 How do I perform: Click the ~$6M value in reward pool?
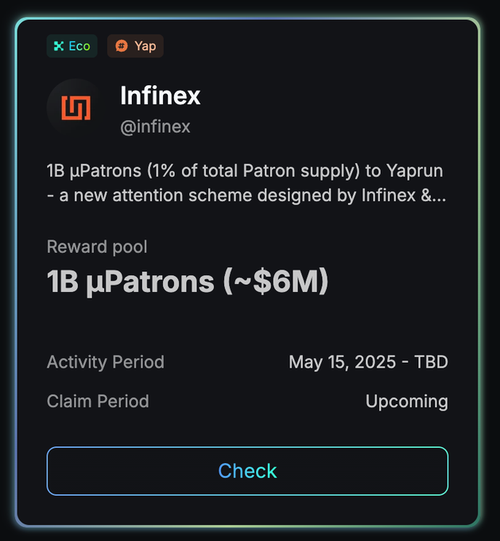(276, 282)
